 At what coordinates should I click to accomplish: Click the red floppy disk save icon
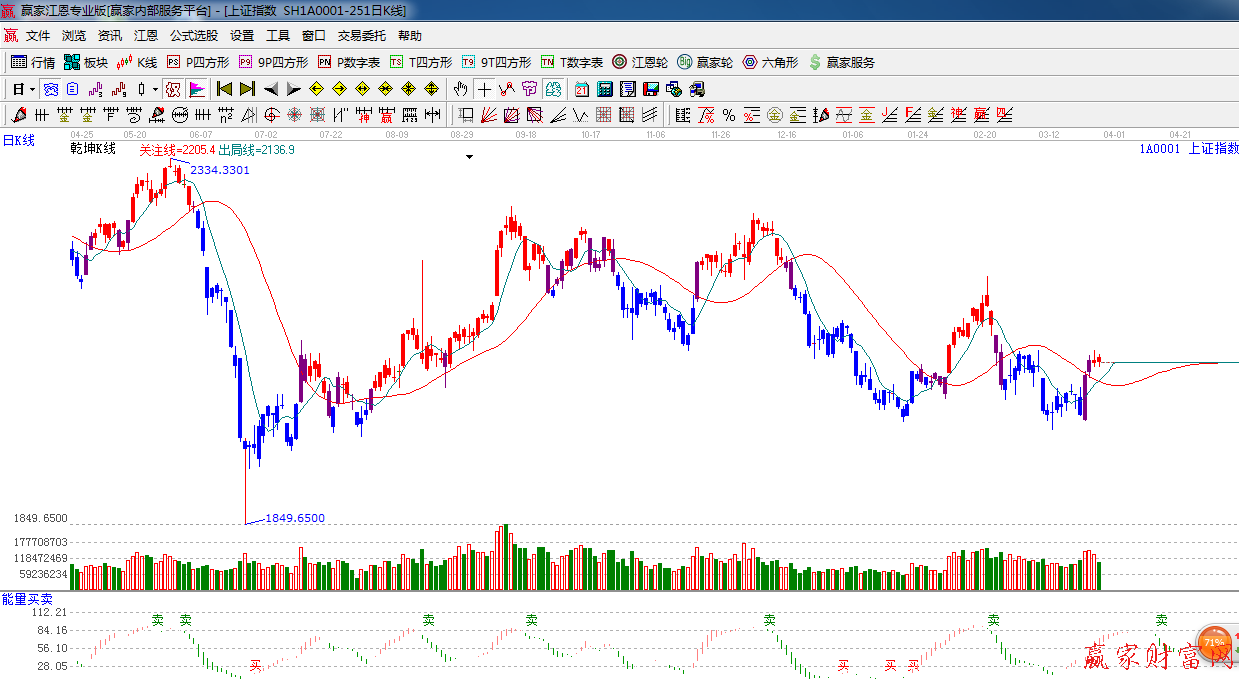651,89
